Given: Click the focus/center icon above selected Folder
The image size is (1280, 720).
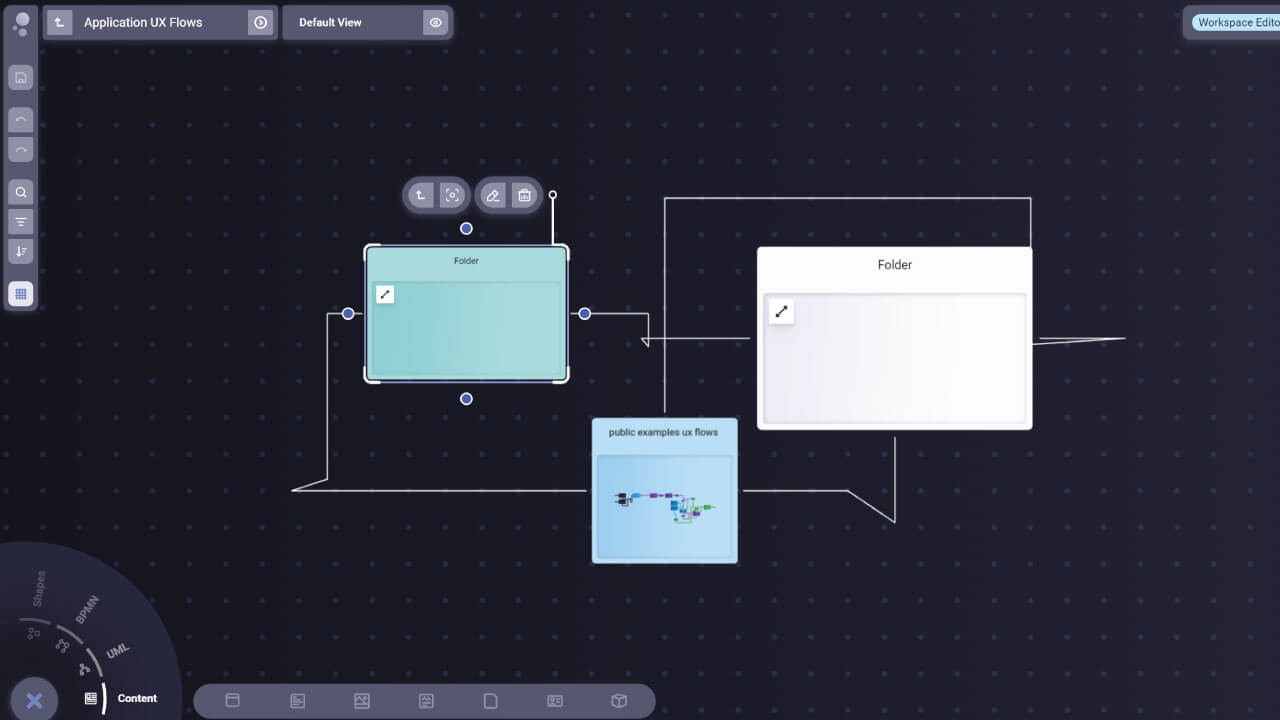Looking at the screenshot, I should point(452,196).
